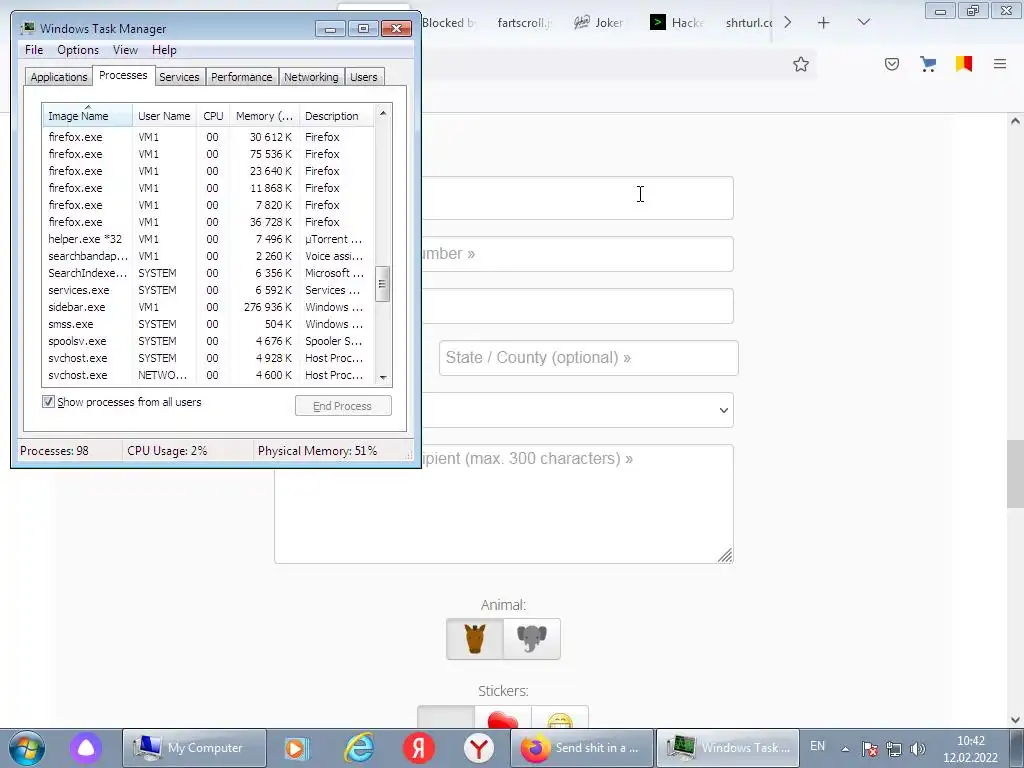Screen dimensions: 1024x768
Task: Click the EN language indicator
Action: click(x=817, y=746)
